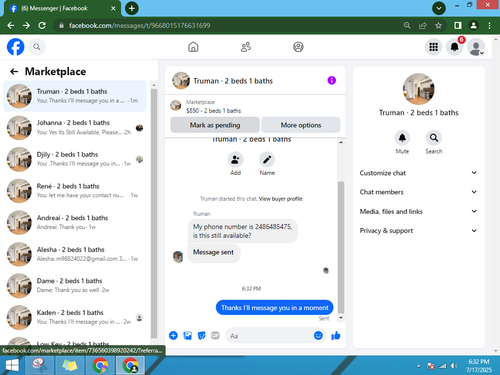The image size is (500, 375).
Task: Choose a GIF icon in composer
Action: [215, 335]
